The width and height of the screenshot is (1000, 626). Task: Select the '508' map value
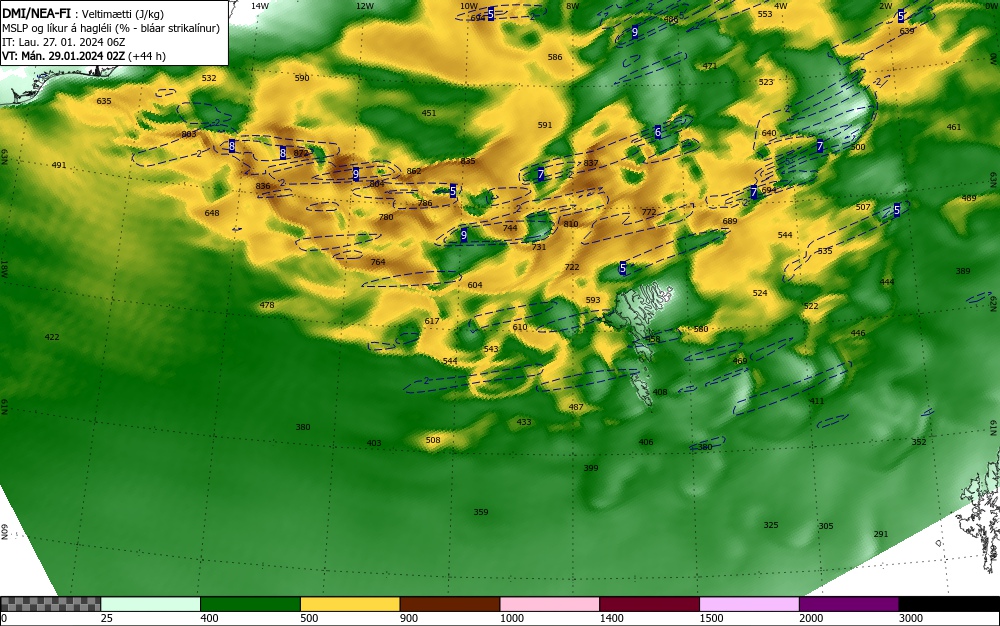(433, 440)
